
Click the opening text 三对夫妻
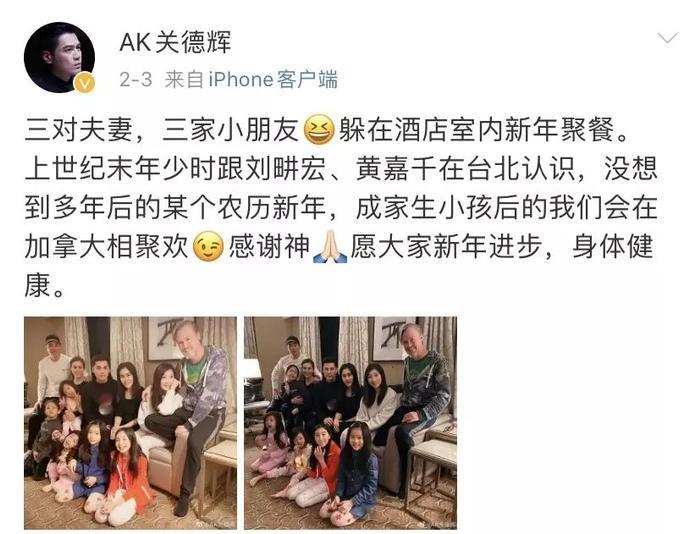(79, 130)
